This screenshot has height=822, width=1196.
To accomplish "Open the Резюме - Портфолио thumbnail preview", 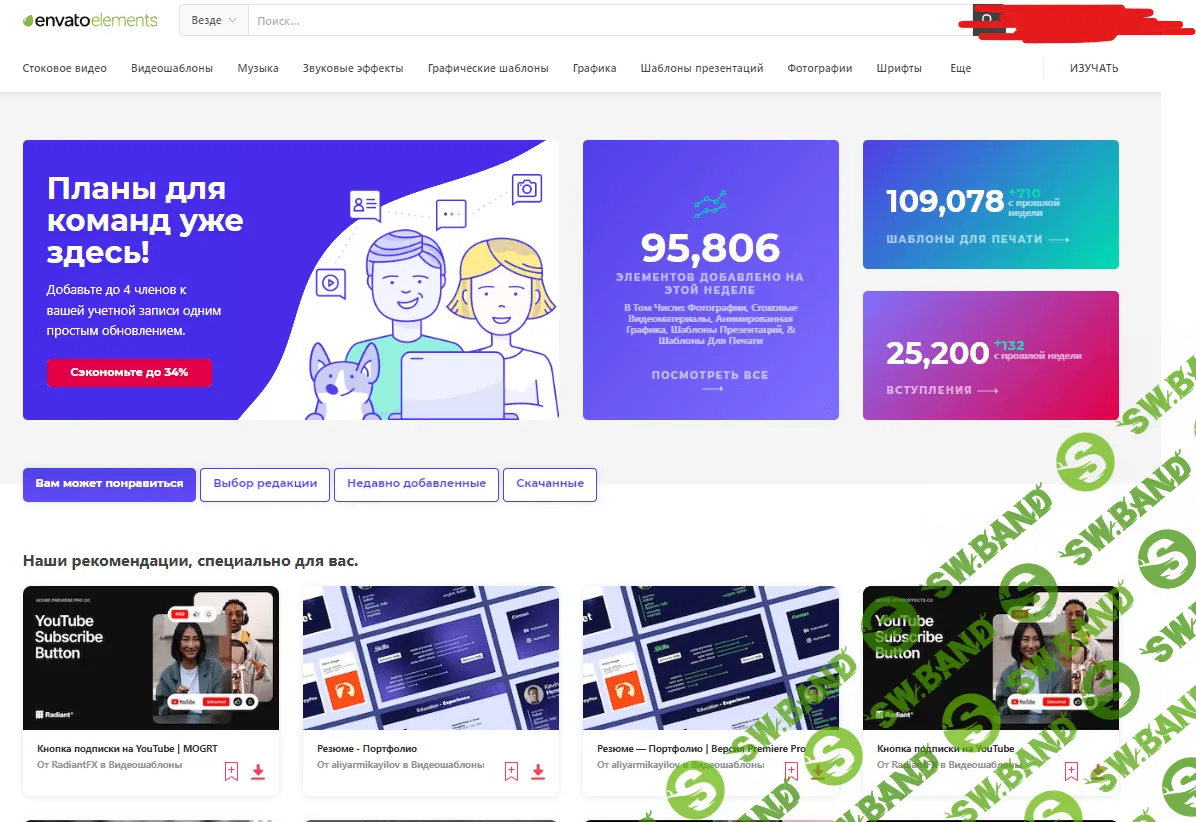I will coord(431,657).
